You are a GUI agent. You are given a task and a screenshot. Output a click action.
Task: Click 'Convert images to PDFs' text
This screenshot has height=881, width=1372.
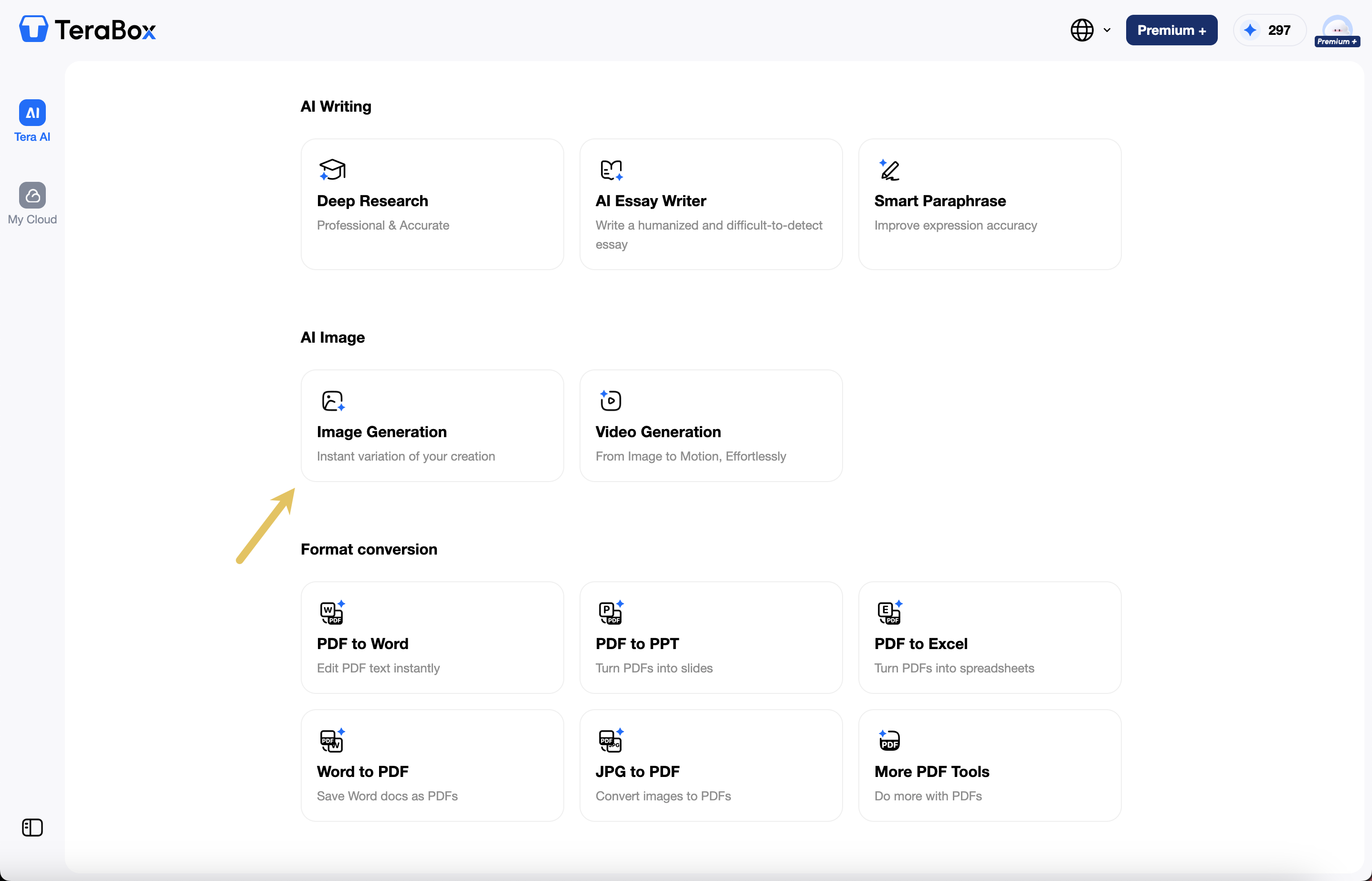pyautogui.click(x=663, y=797)
